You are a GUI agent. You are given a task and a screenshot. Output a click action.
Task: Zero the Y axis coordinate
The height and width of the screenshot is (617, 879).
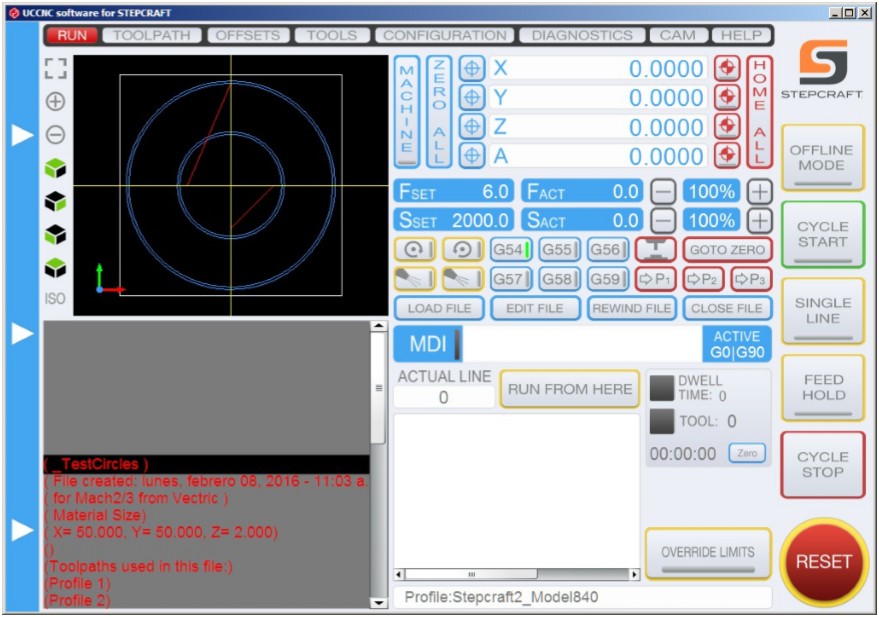click(472, 98)
